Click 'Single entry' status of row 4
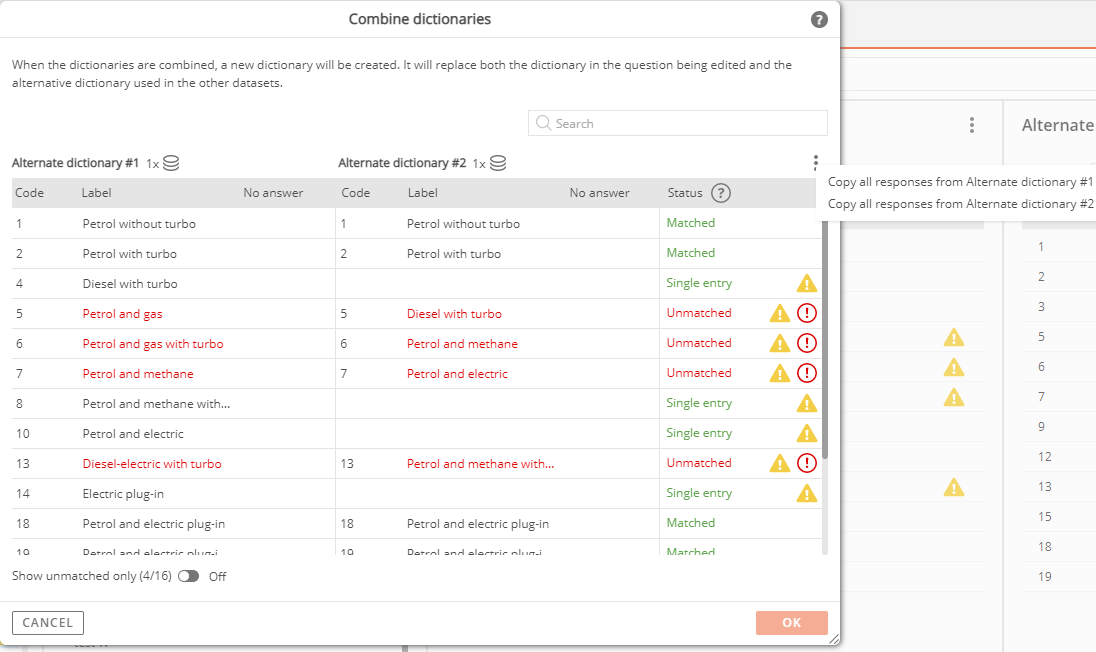 point(699,283)
